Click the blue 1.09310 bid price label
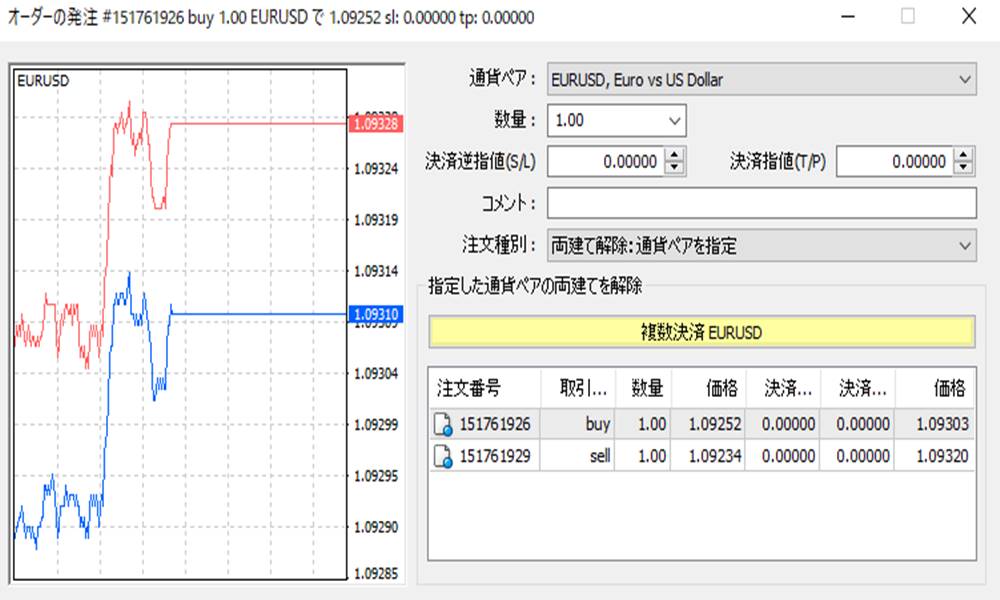The width and height of the screenshot is (1000, 600). pyautogui.click(x=376, y=314)
